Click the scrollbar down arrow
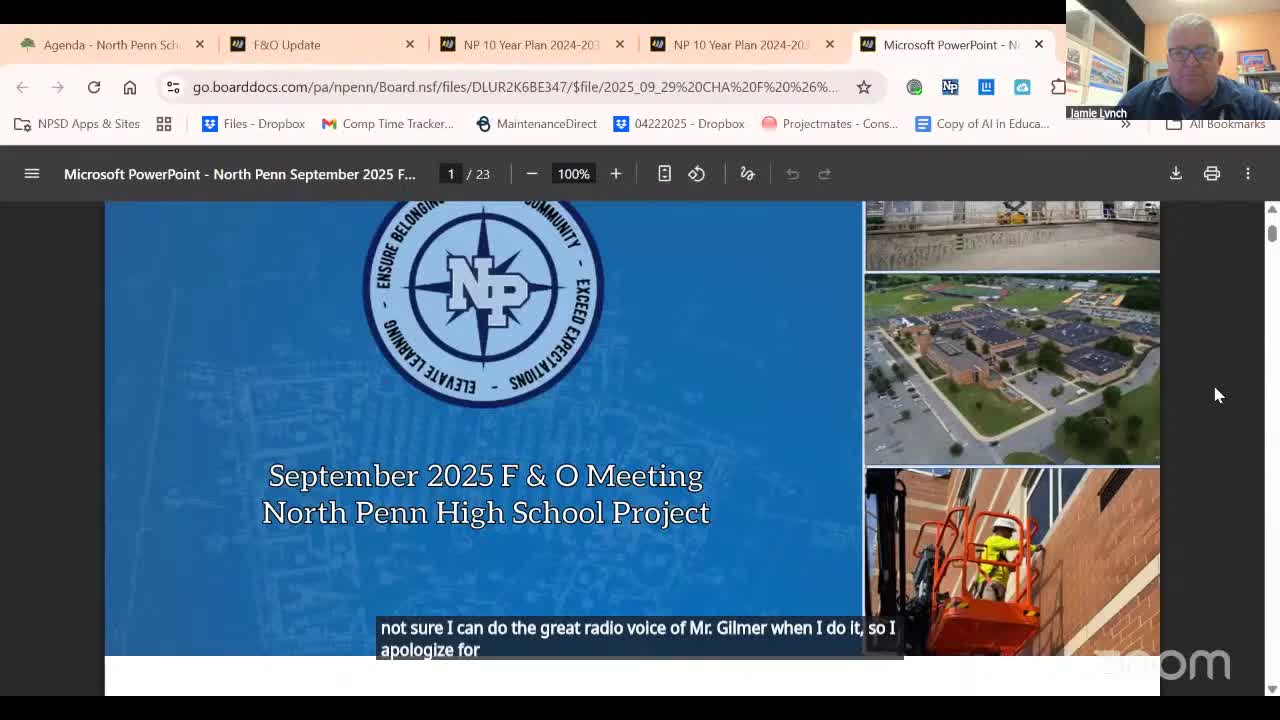1280x720 pixels. coord(1272,689)
